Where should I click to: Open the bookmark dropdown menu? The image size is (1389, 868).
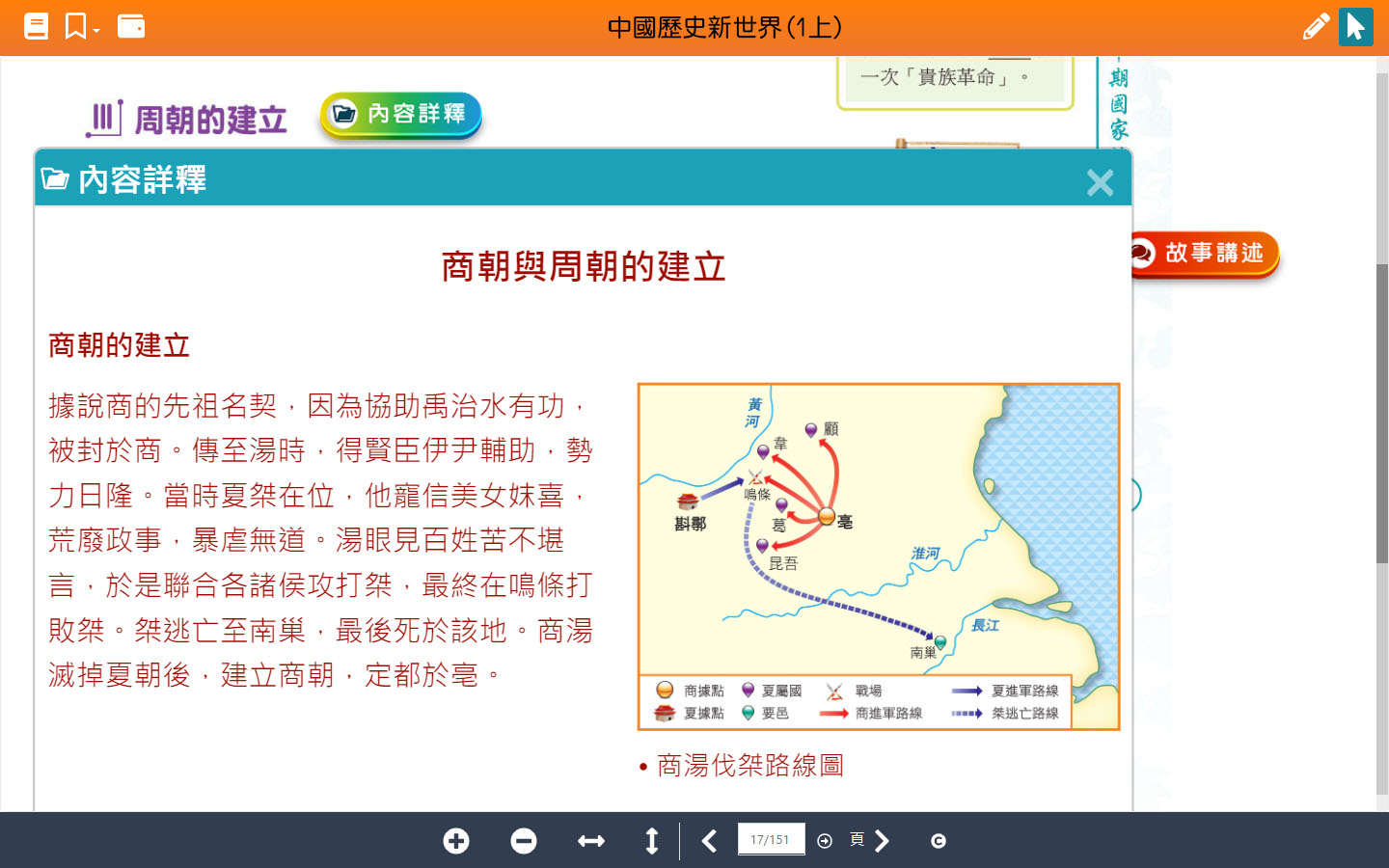(81, 26)
